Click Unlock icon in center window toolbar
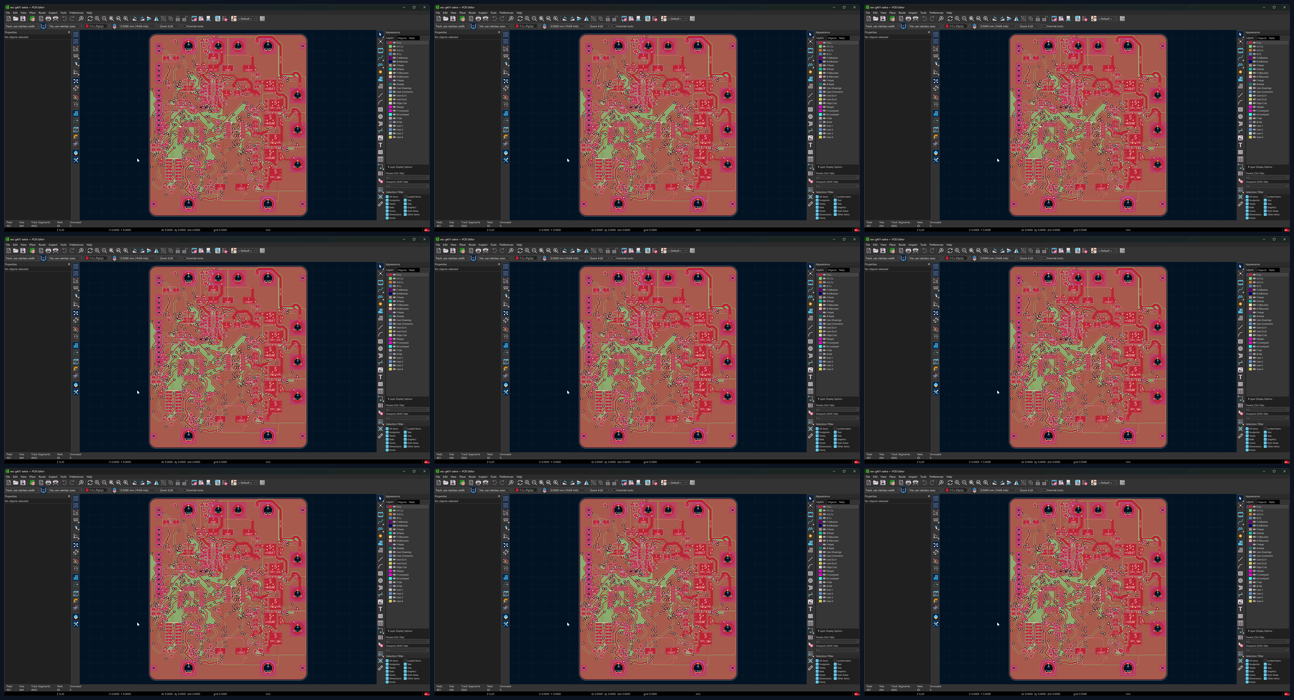Image resolution: width=1294 pixels, height=700 pixels. [614, 250]
